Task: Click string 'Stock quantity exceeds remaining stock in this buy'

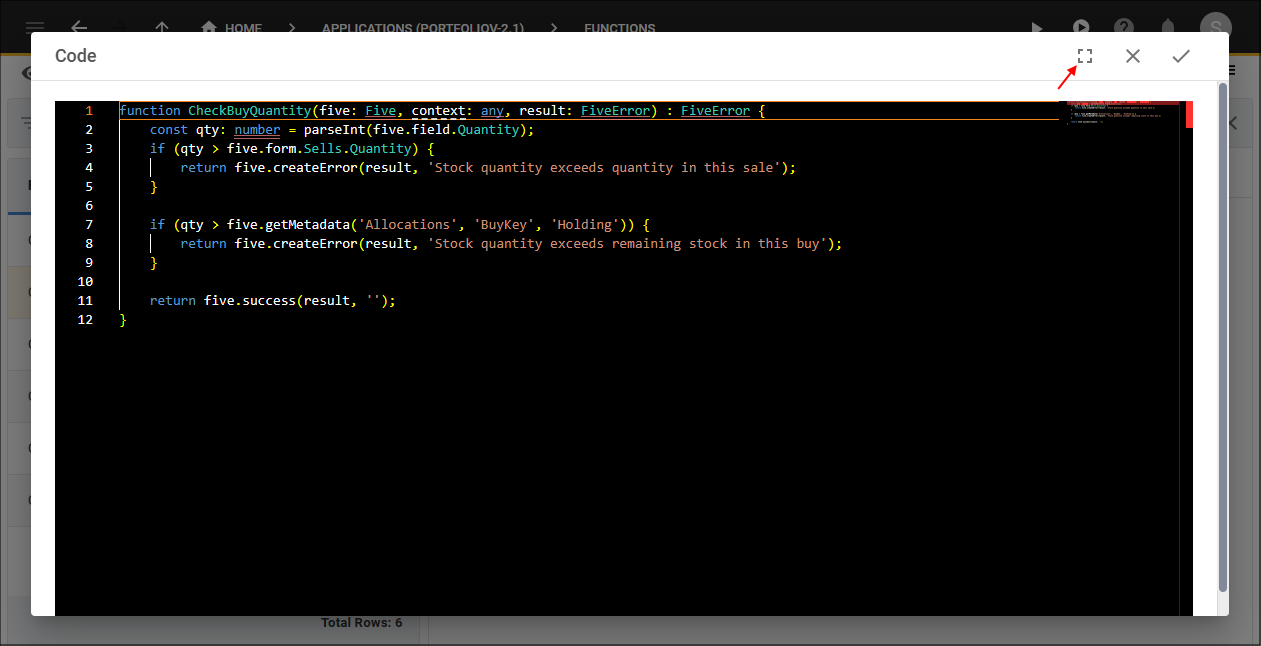Action: 628,244
